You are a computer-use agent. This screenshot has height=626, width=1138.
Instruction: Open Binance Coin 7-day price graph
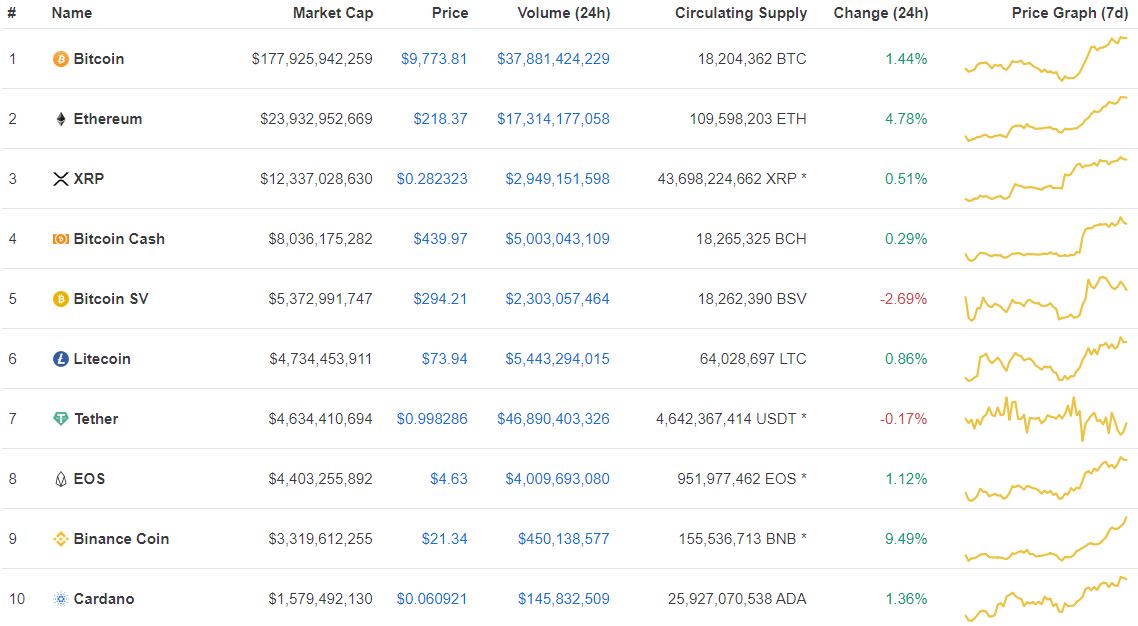pos(1046,539)
